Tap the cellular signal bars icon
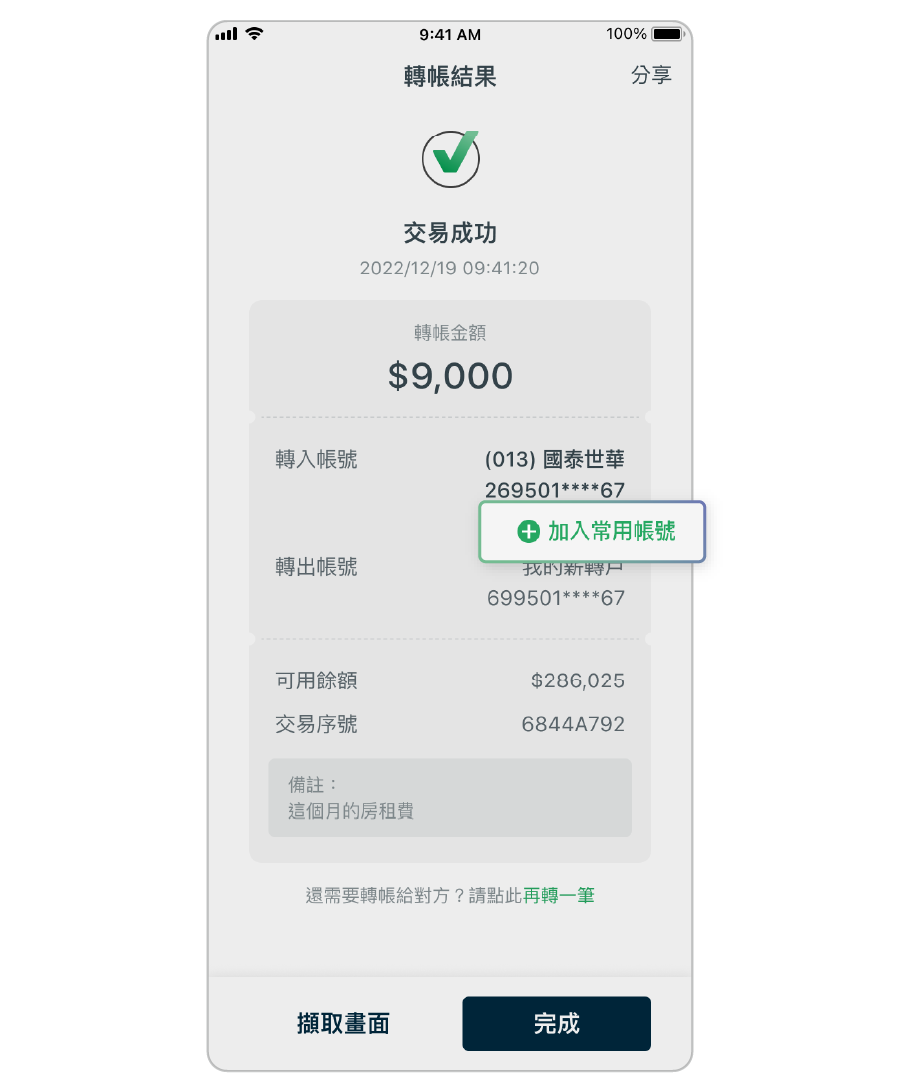Image resolution: width=900 pixels, height=1092 pixels. pos(226,33)
